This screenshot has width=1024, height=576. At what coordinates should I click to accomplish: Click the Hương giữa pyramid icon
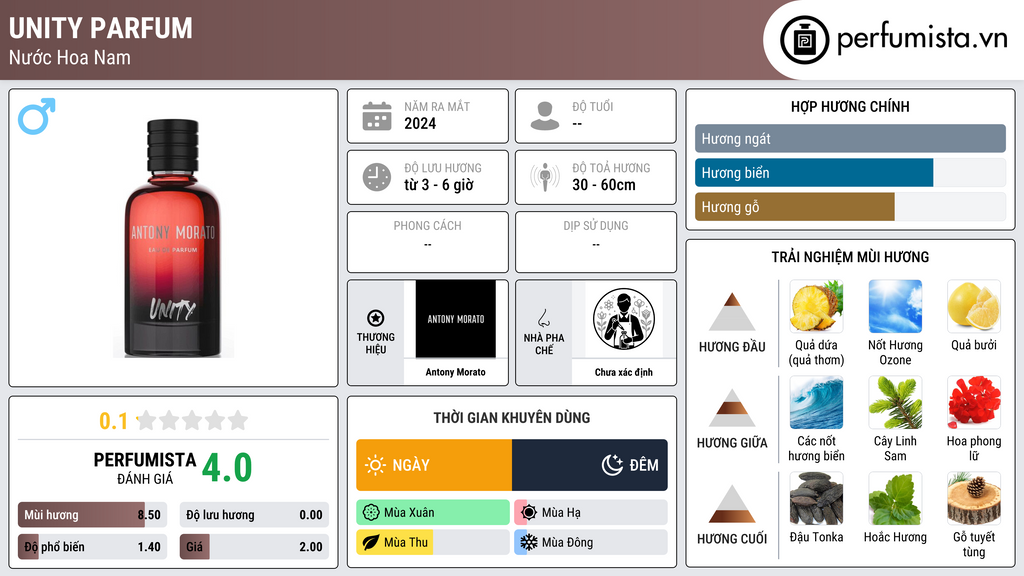[732, 408]
